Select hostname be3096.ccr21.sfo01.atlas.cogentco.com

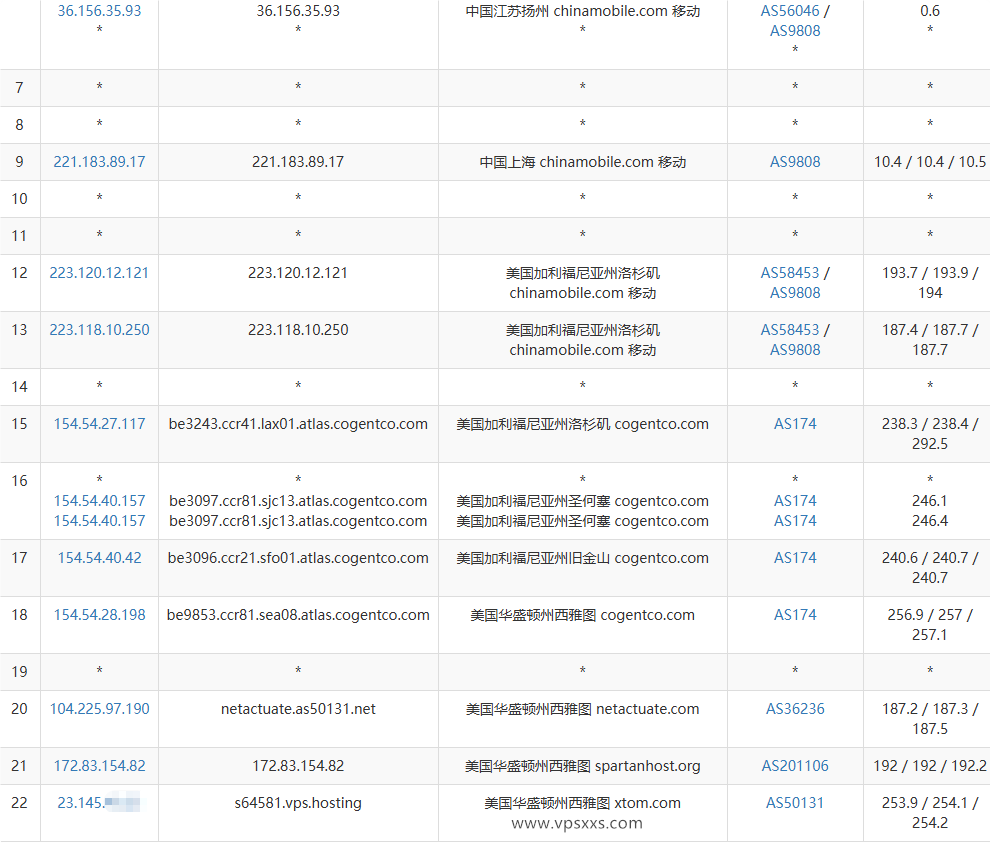pos(298,558)
